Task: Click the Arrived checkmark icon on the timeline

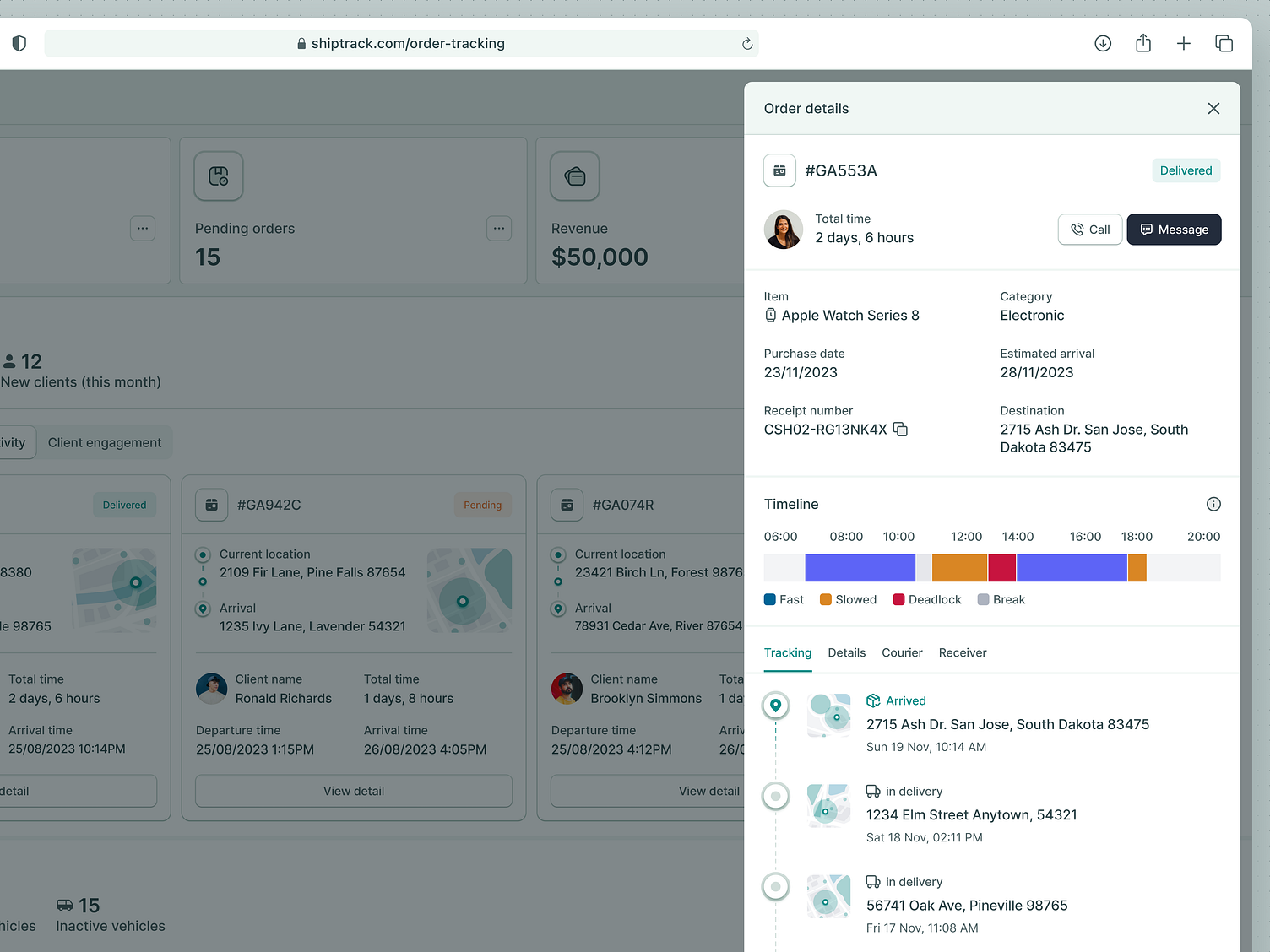Action: point(872,700)
